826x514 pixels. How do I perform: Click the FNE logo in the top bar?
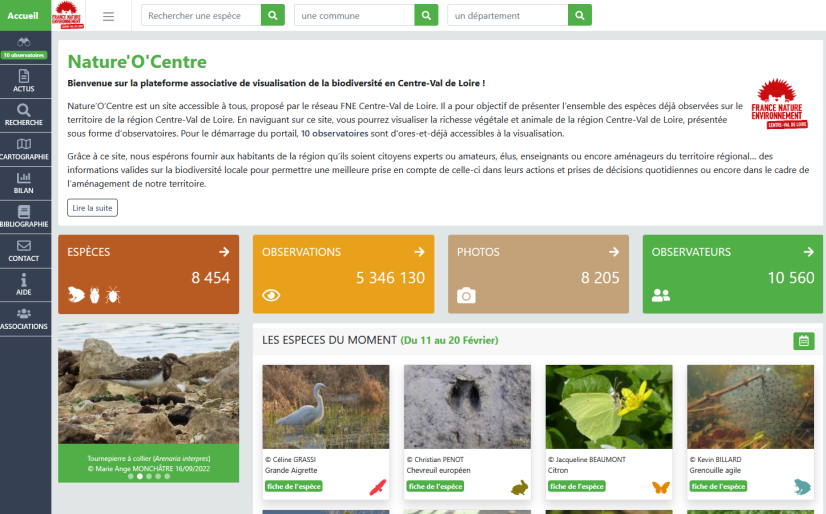[67, 15]
